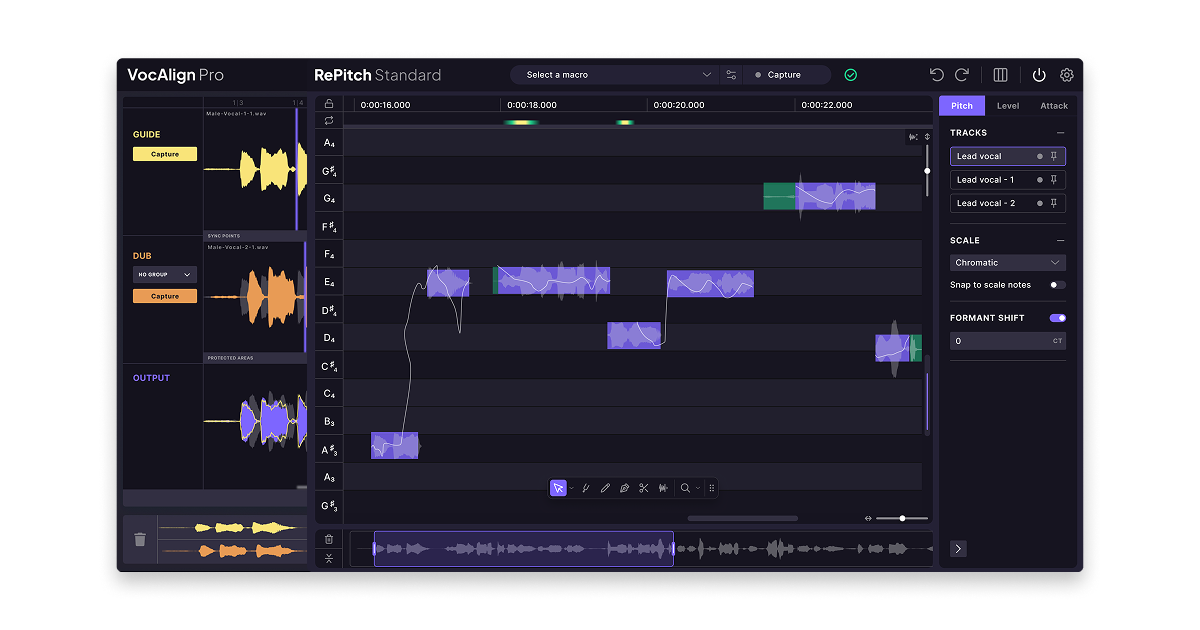Click the note block on A#3 row
The height and width of the screenshot is (630, 1200).
pos(394,446)
